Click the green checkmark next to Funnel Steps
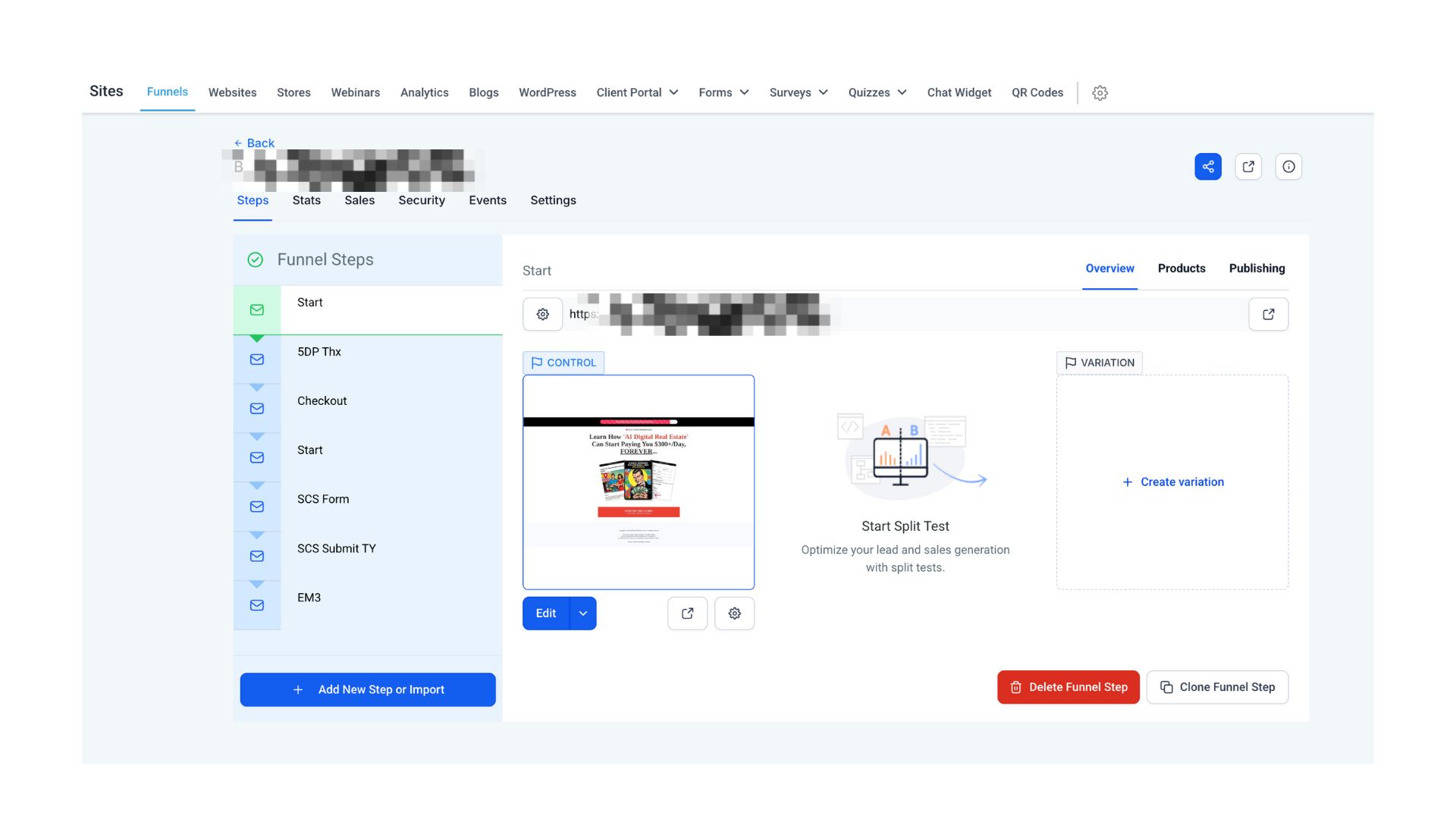 (x=255, y=259)
